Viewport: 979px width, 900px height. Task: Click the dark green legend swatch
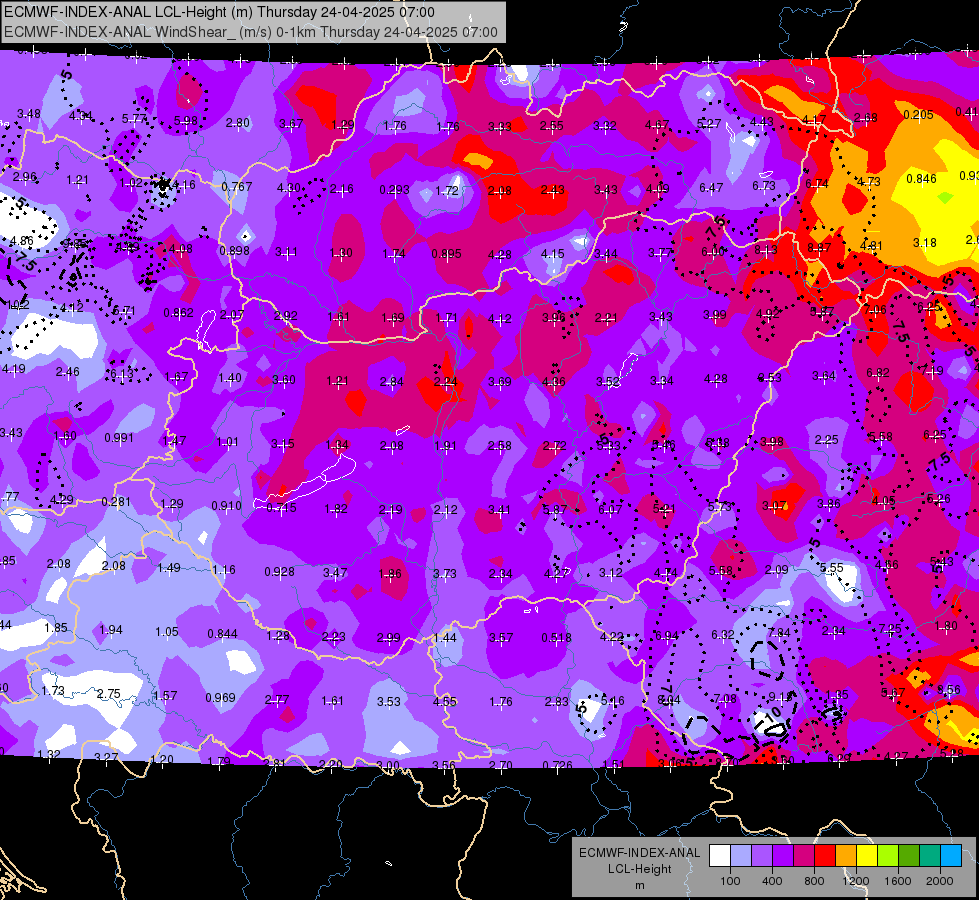tap(909, 856)
